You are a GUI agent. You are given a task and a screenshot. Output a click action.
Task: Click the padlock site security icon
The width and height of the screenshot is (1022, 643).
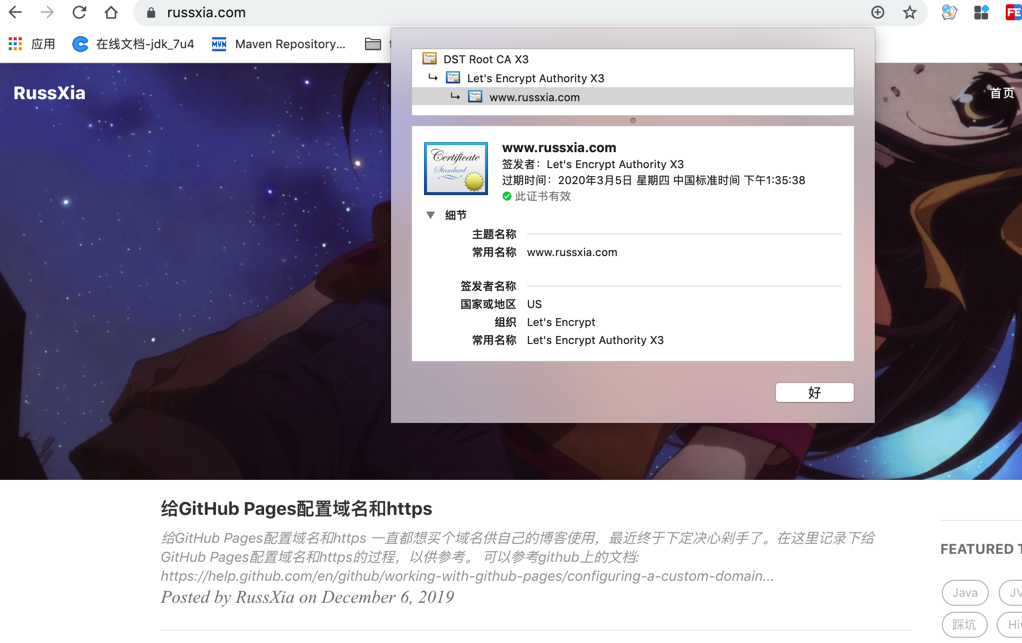click(x=151, y=12)
